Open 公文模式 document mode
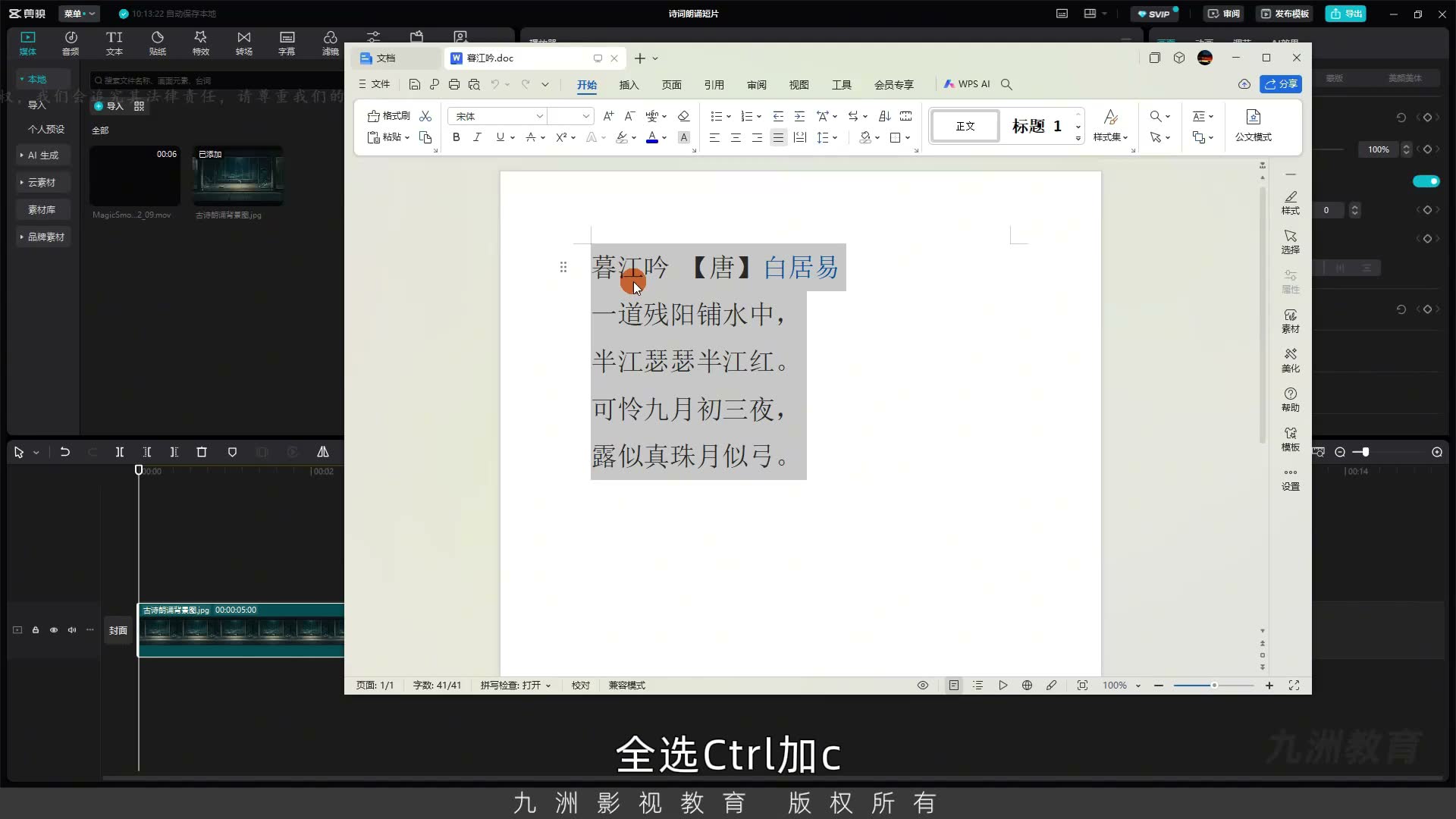 [x=1254, y=125]
